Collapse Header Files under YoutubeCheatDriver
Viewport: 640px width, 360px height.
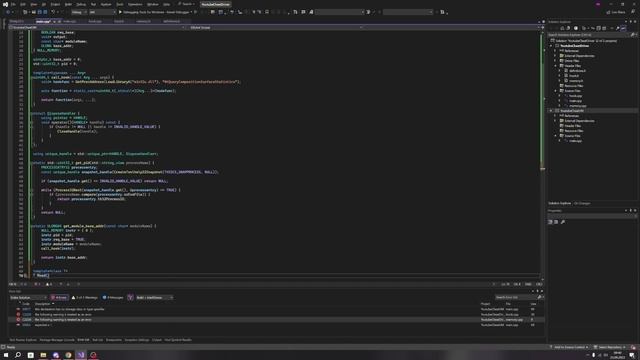tap(555, 66)
